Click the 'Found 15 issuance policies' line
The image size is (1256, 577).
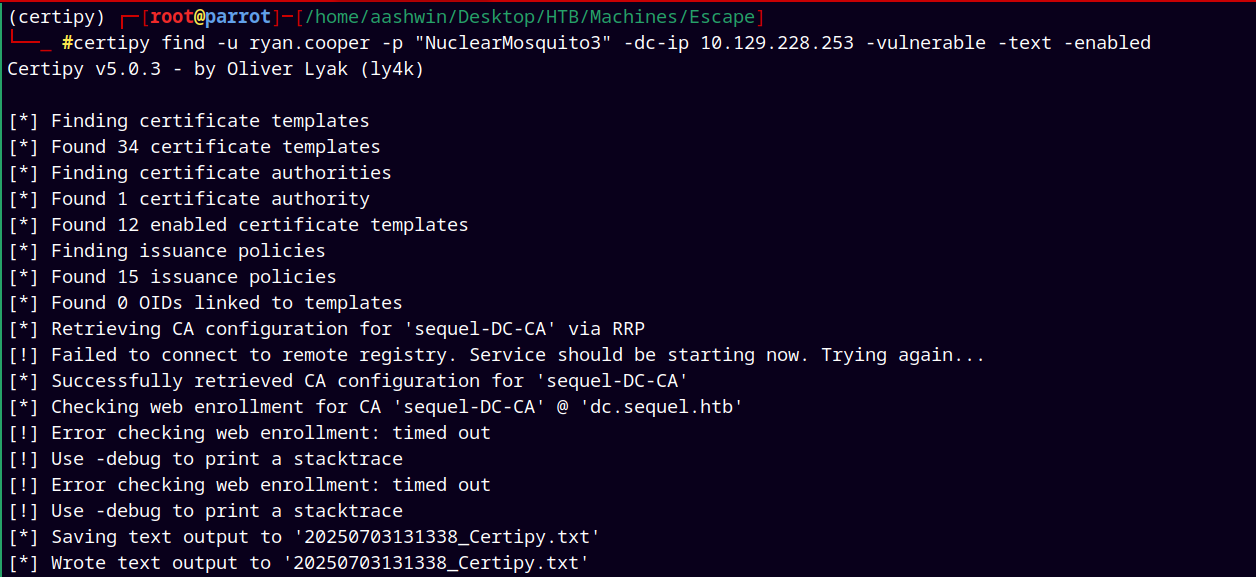pyautogui.click(x=172, y=277)
